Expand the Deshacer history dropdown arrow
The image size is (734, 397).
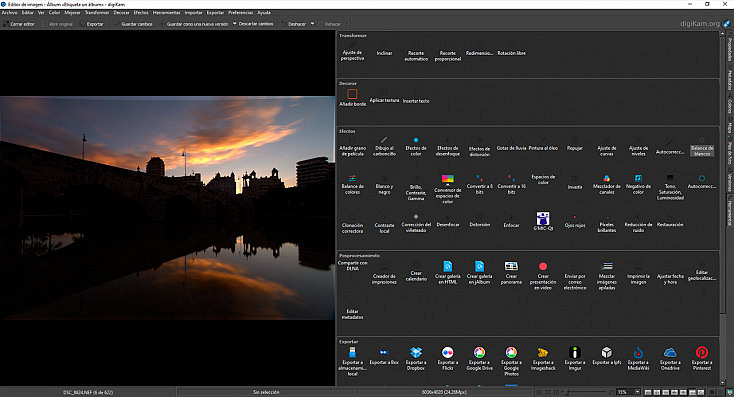pyautogui.click(x=312, y=23)
